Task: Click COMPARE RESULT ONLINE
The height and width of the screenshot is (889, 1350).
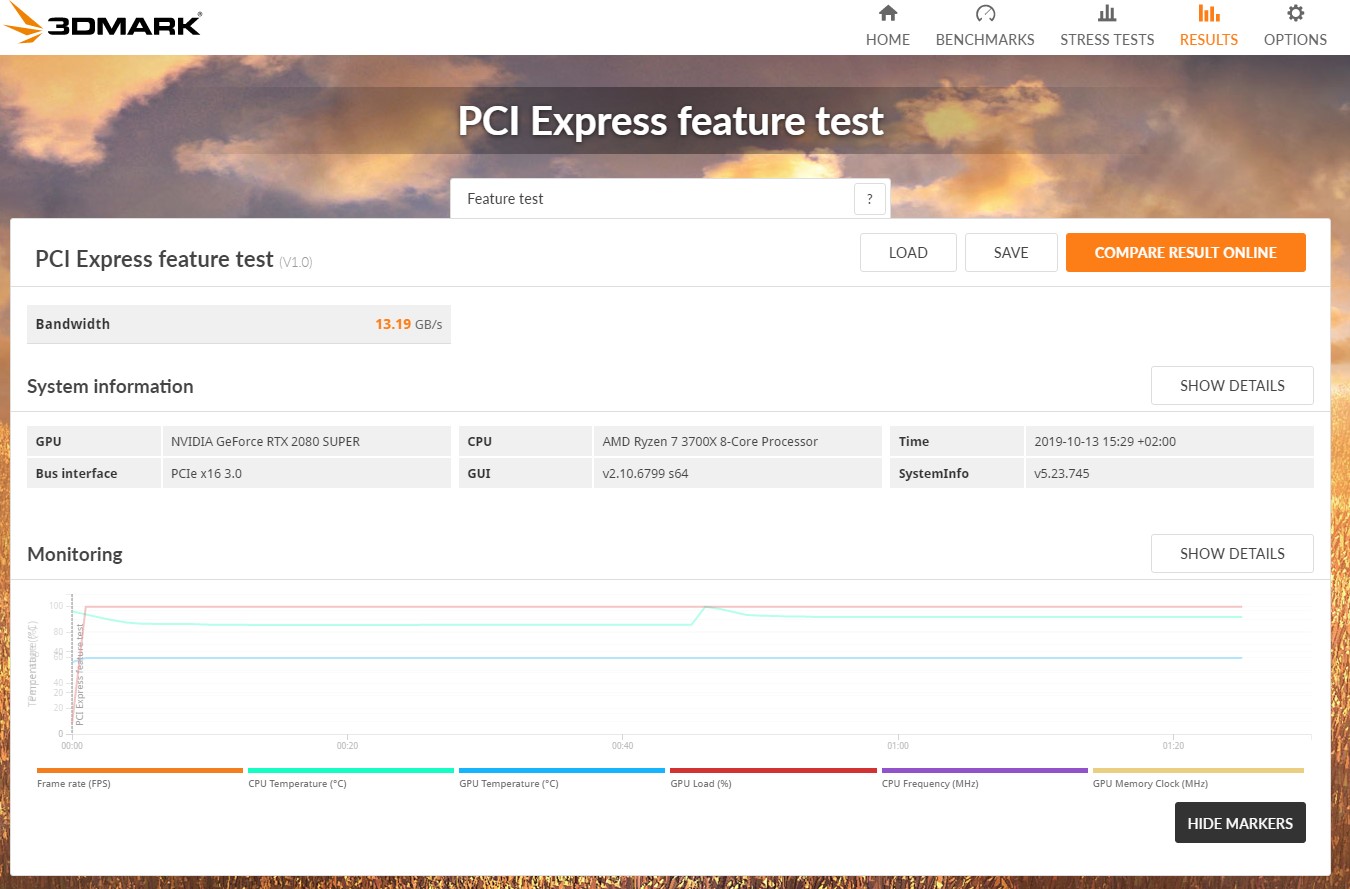Action: [1186, 253]
